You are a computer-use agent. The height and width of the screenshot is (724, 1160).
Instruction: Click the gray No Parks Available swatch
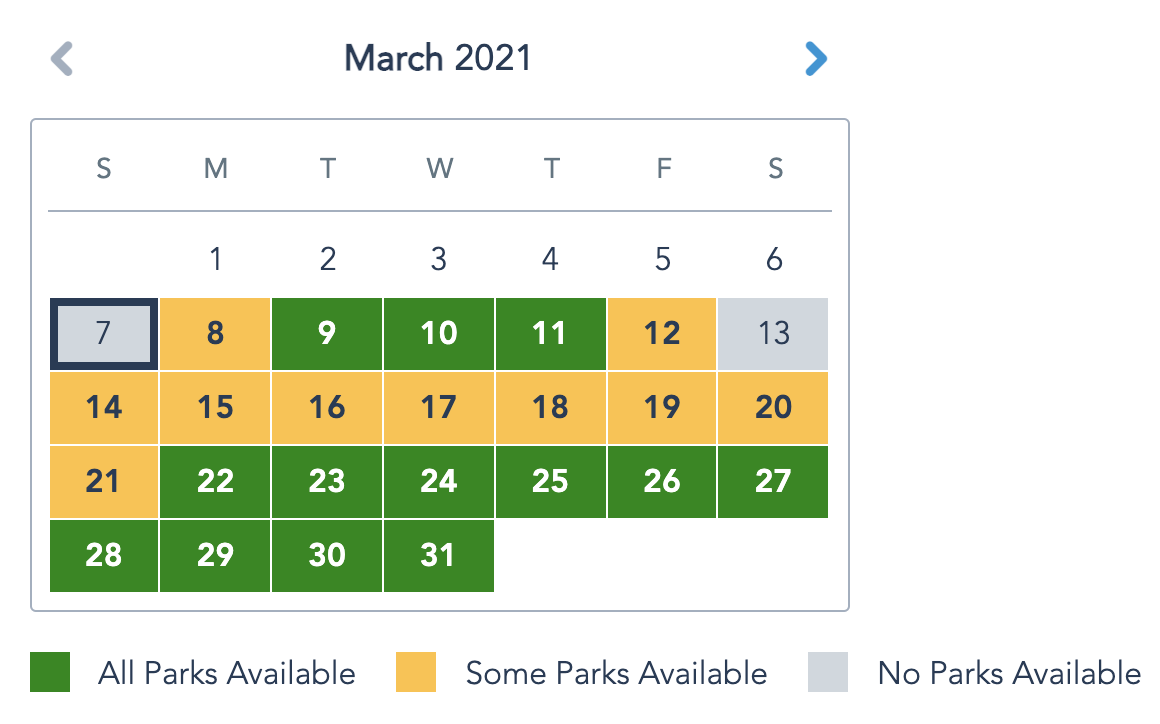pyautogui.click(x=828, y=672)
